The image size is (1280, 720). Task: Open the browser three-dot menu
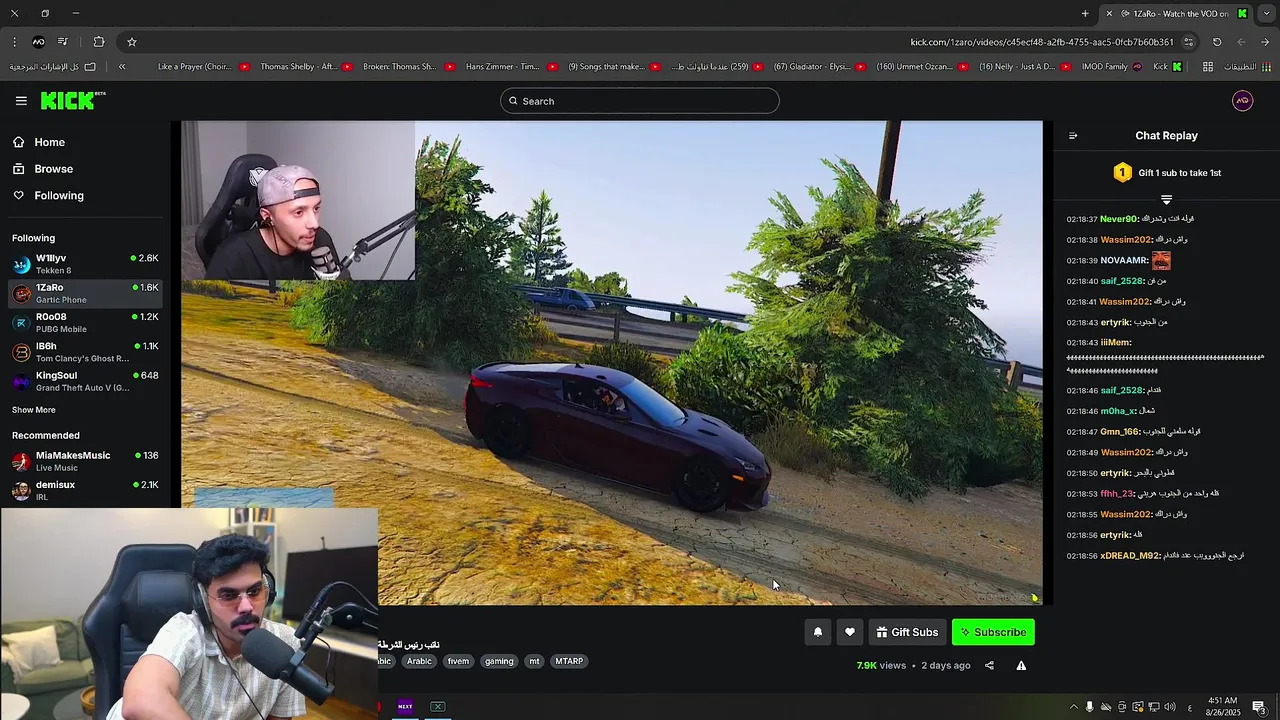coord(14,42)
